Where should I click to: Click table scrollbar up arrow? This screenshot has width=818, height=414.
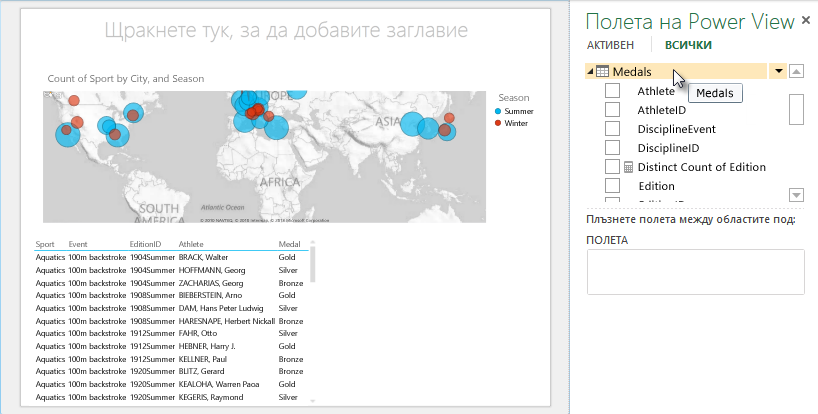click(x=312, y=242)
